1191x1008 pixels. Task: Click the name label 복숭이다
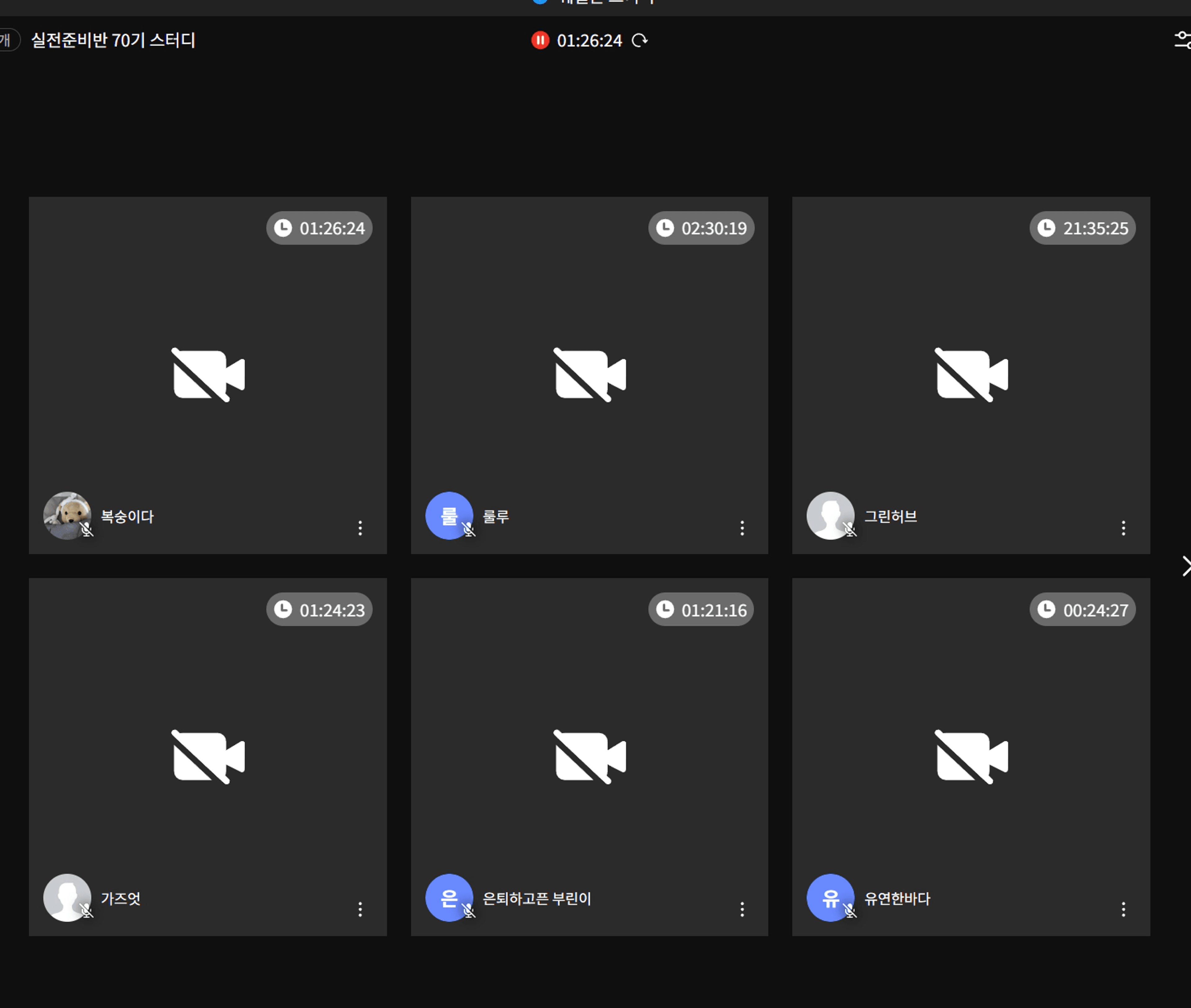point(127,517)
